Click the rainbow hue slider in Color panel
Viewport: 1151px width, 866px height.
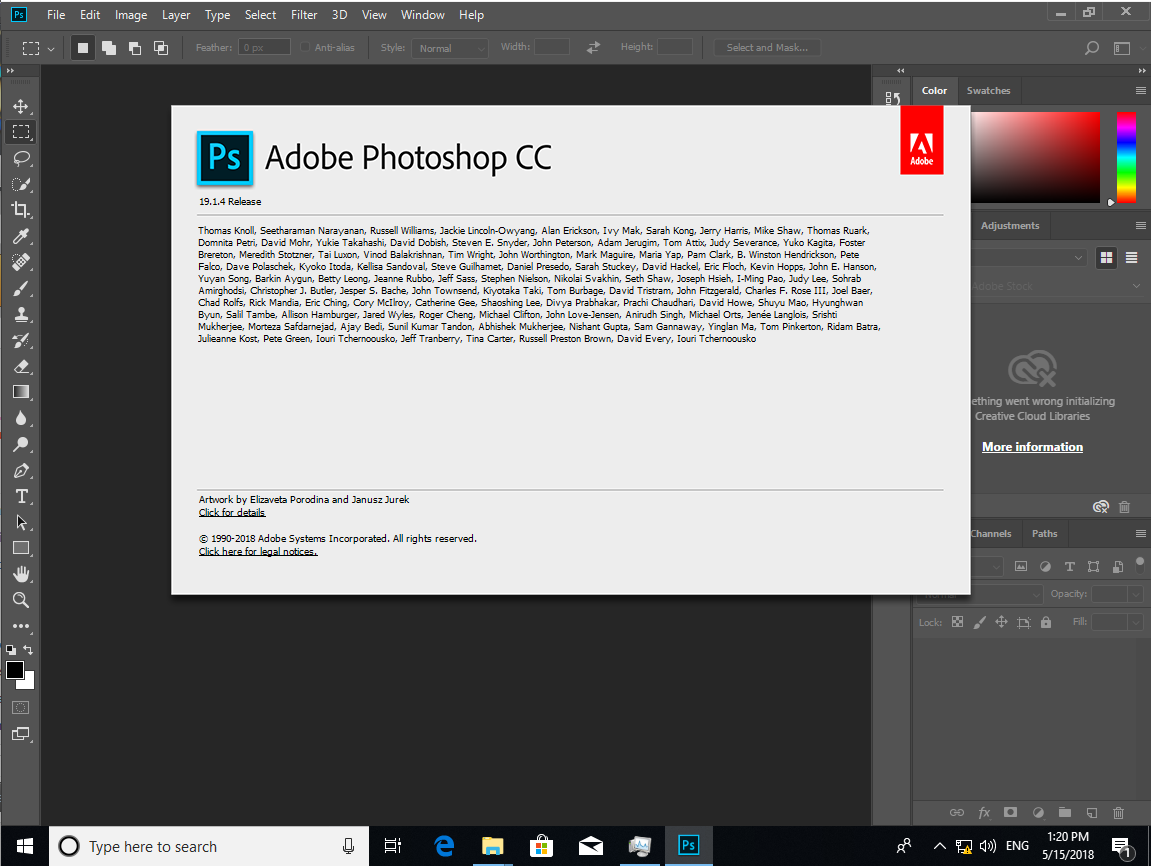[x=1126, y=157]
